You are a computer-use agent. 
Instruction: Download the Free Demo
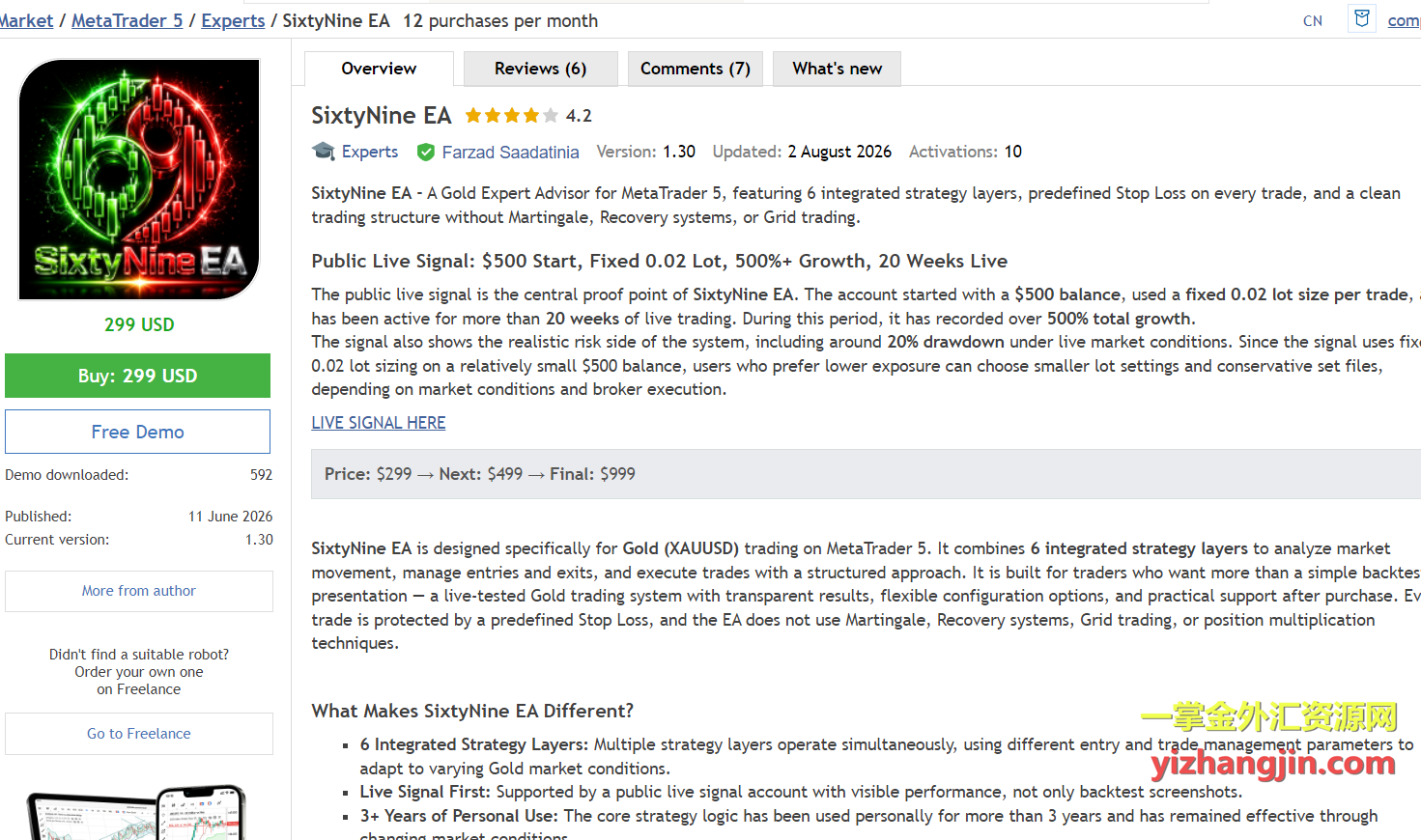[x=137, y=432]
